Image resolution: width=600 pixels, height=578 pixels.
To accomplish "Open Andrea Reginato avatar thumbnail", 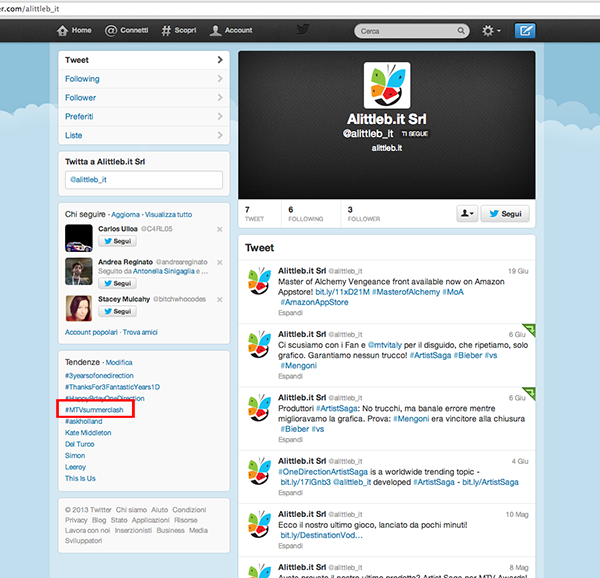I will tap(79, 271).
